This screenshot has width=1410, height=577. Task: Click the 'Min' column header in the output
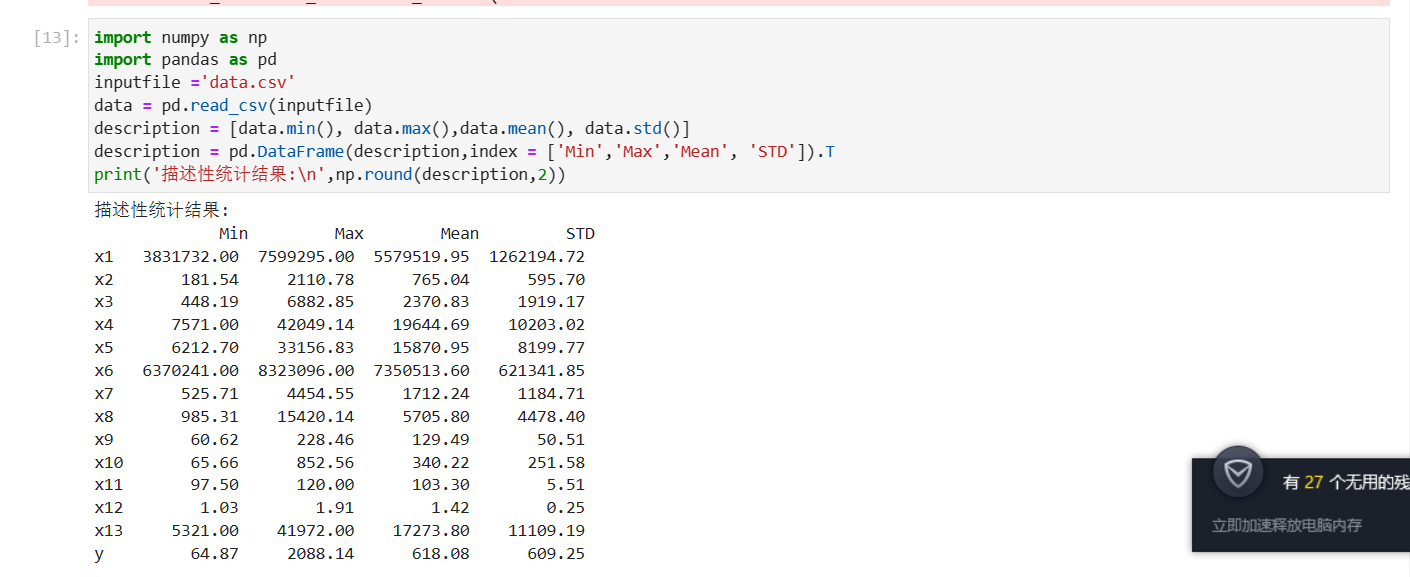pyautogui.click(x=234, y=234)
